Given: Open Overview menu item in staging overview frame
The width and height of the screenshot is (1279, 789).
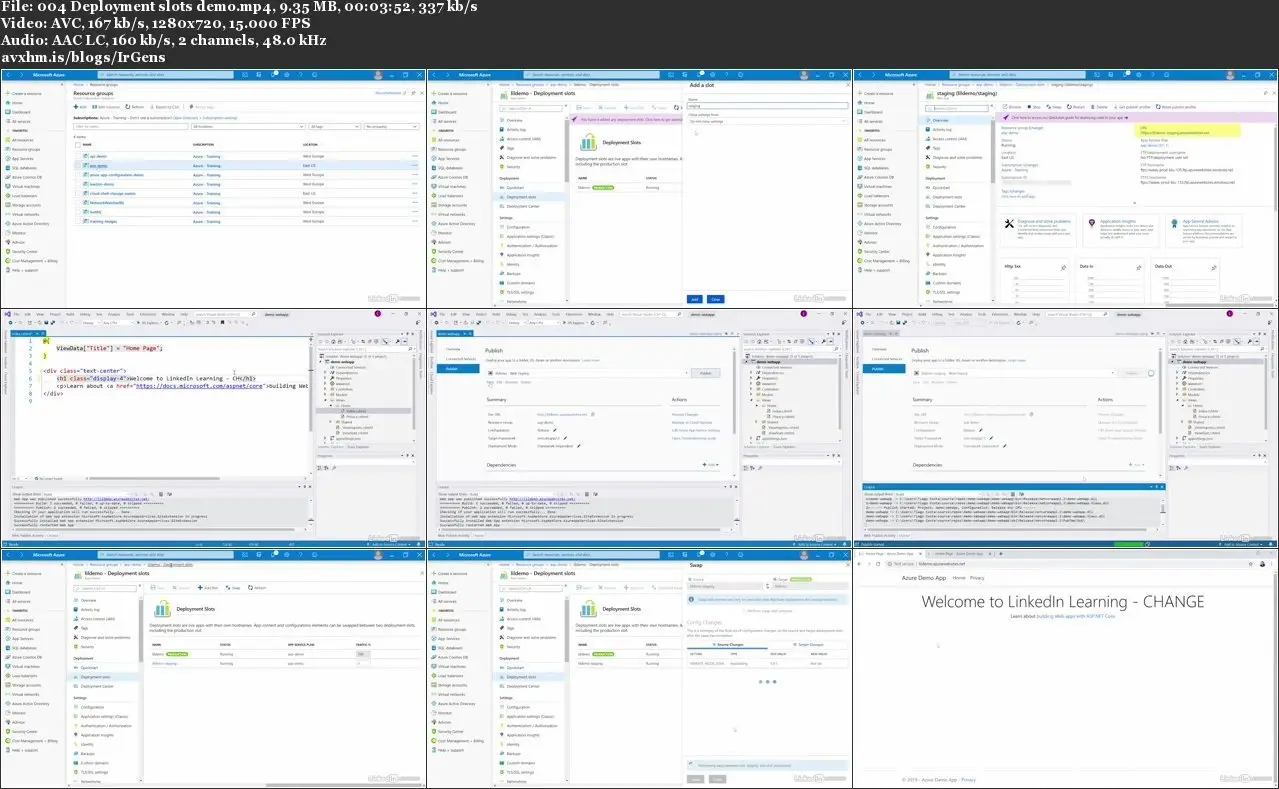Looking at the screenshot, I should [x=938, y=120].
